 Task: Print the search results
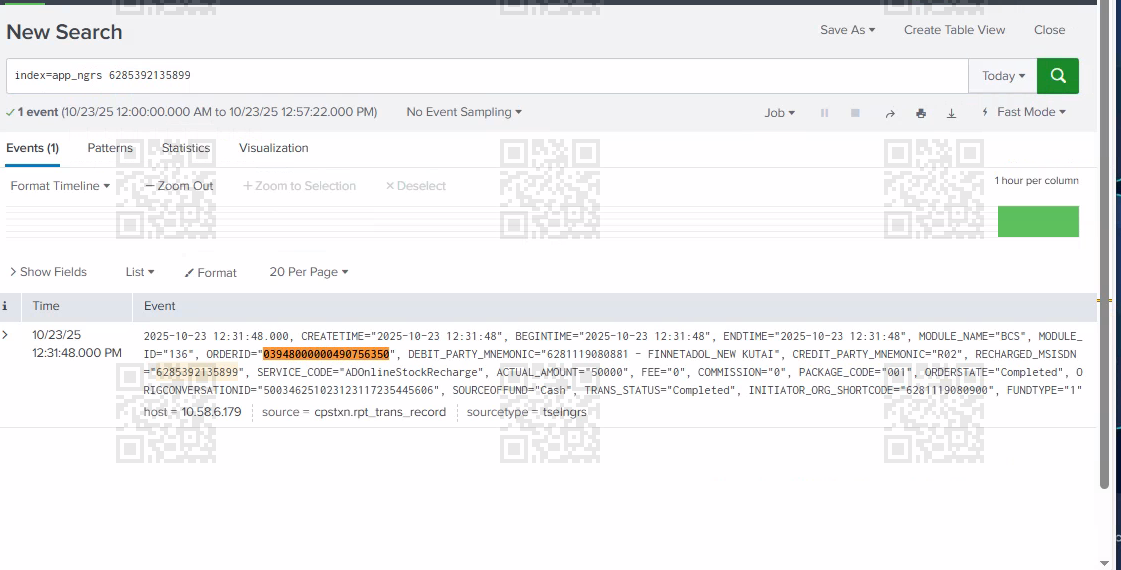click(x=921, y=113)
